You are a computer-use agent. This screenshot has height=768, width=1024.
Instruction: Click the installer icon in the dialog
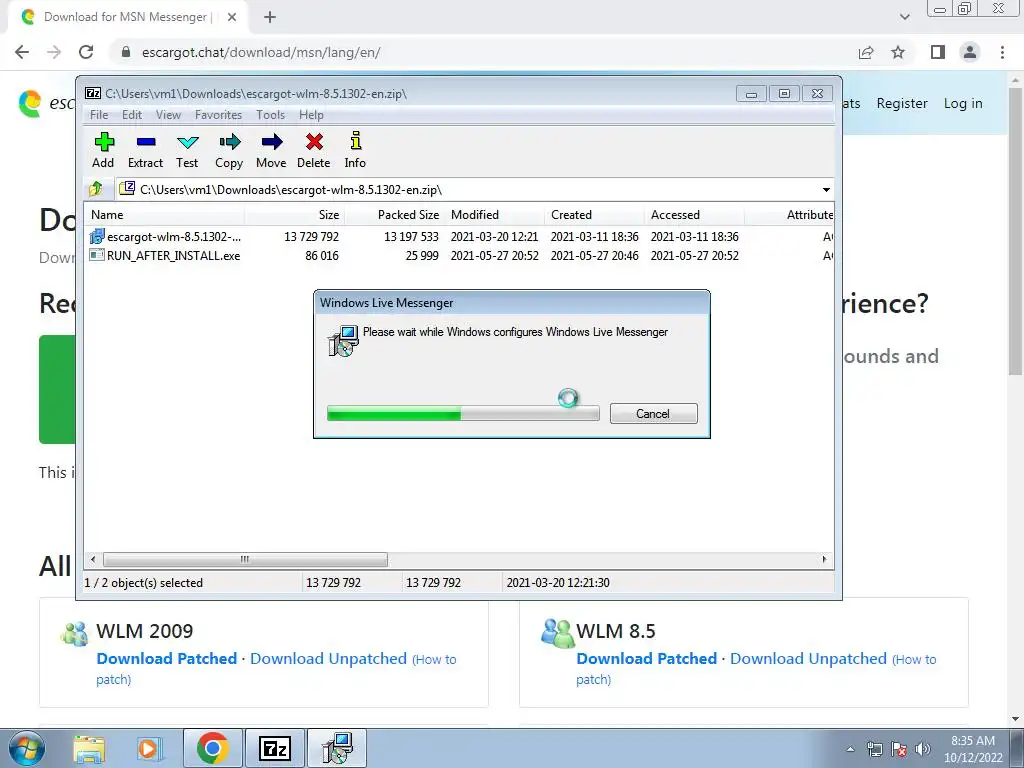coord(343,341)
